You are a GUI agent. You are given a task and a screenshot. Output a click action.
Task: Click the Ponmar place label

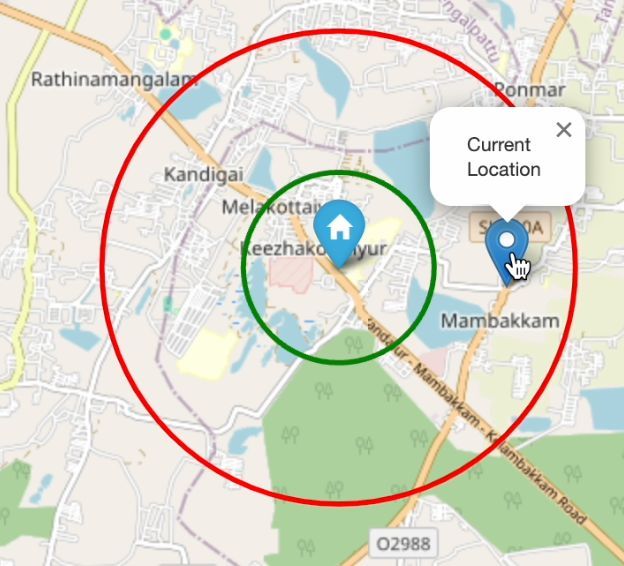point(530,90)
